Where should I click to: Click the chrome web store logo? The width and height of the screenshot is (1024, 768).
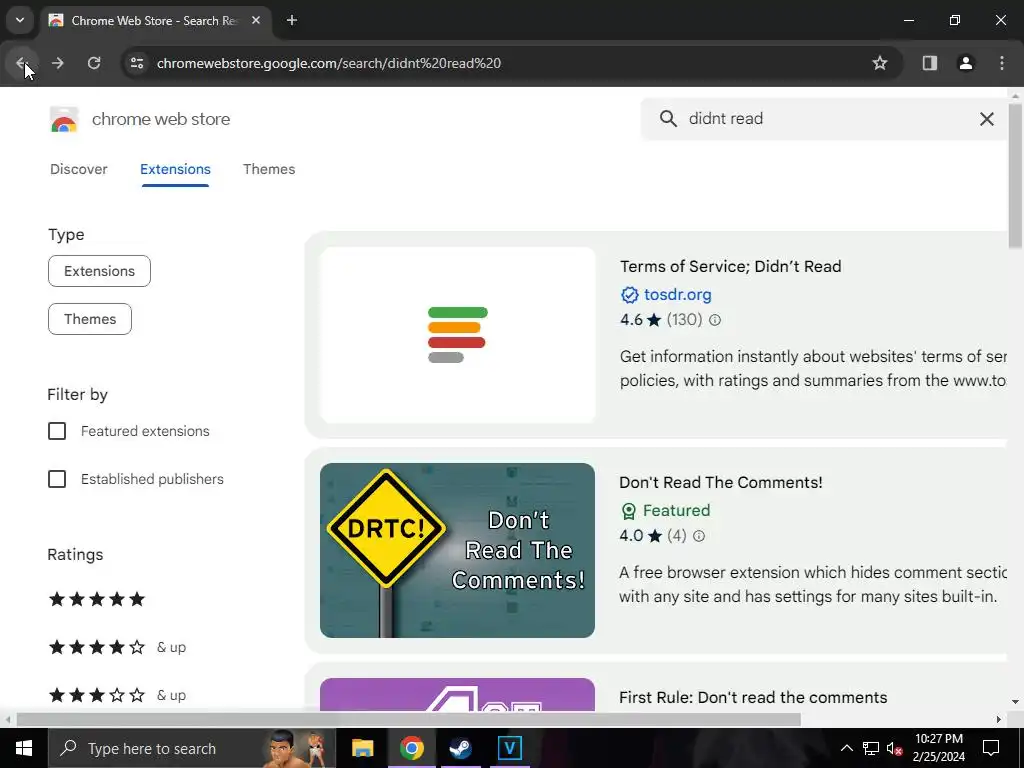tap(64, 120)
